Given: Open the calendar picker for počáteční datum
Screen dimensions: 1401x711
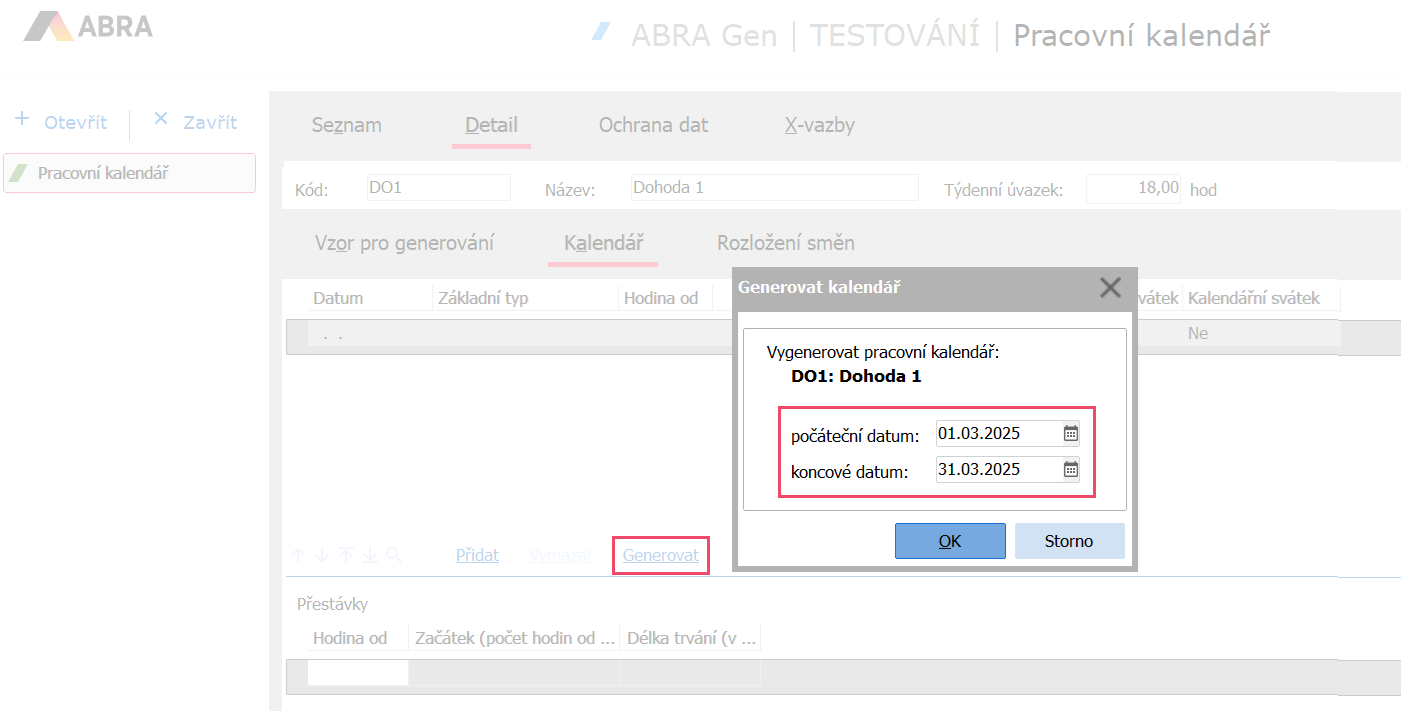Looking at the screenshot, I should (1070, 434).
